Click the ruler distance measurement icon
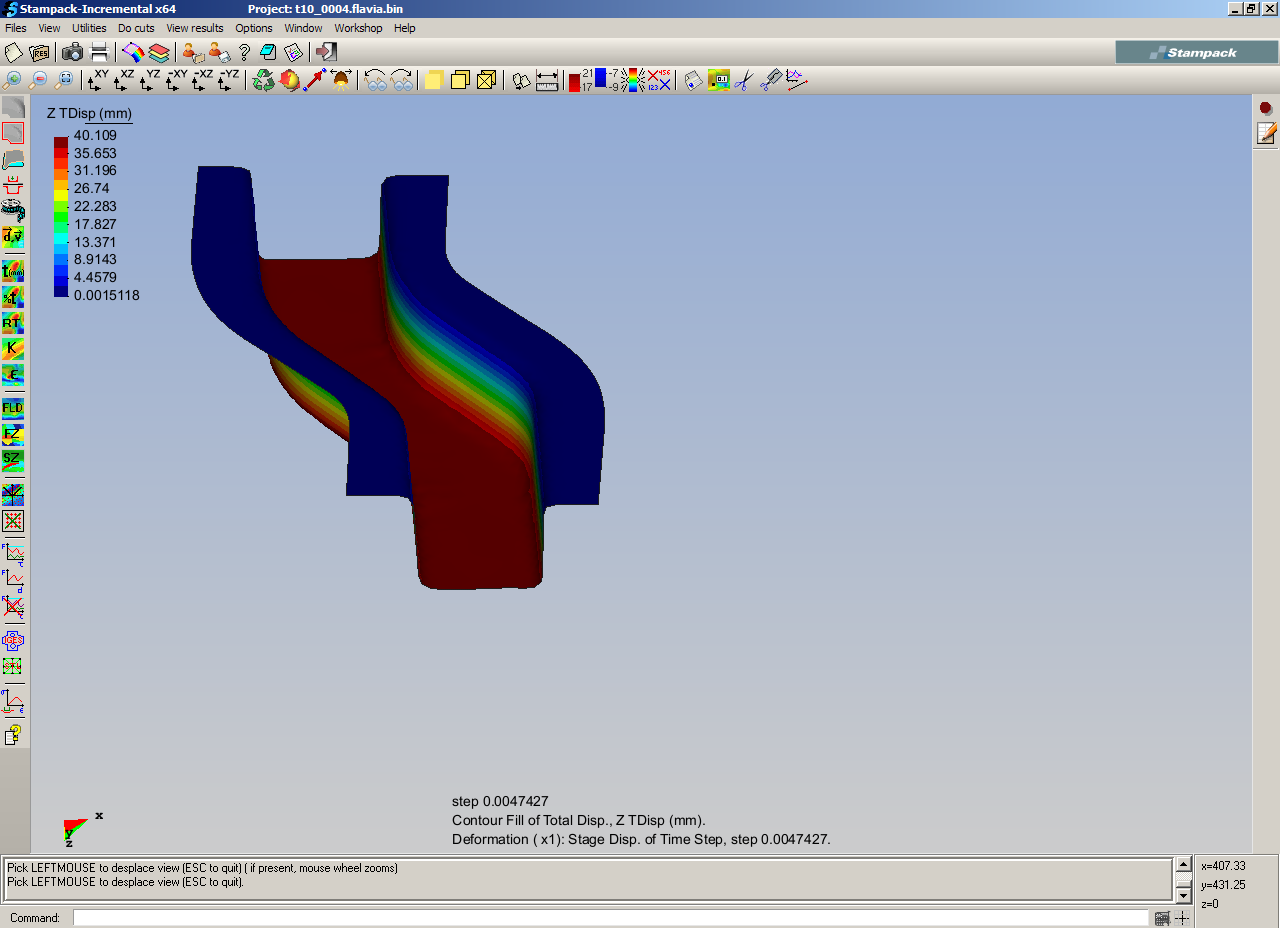Screen dimensions: 1280x928 [x=546, y=81]
